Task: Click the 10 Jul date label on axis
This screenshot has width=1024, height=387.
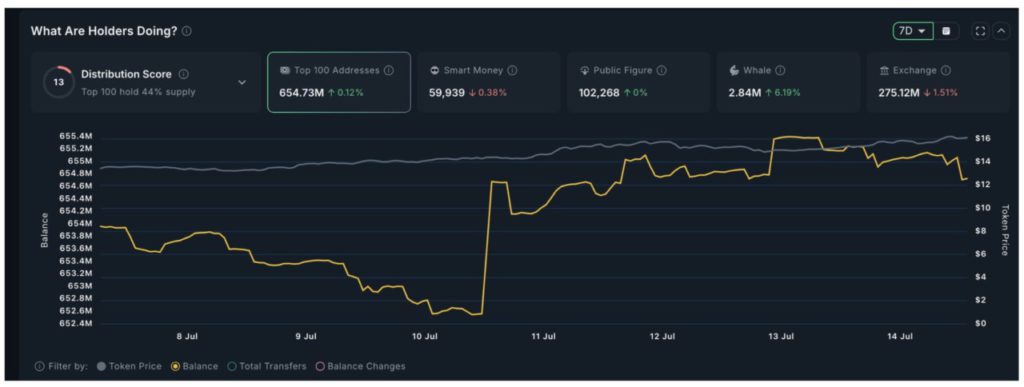Action: [x=425, y=337]
